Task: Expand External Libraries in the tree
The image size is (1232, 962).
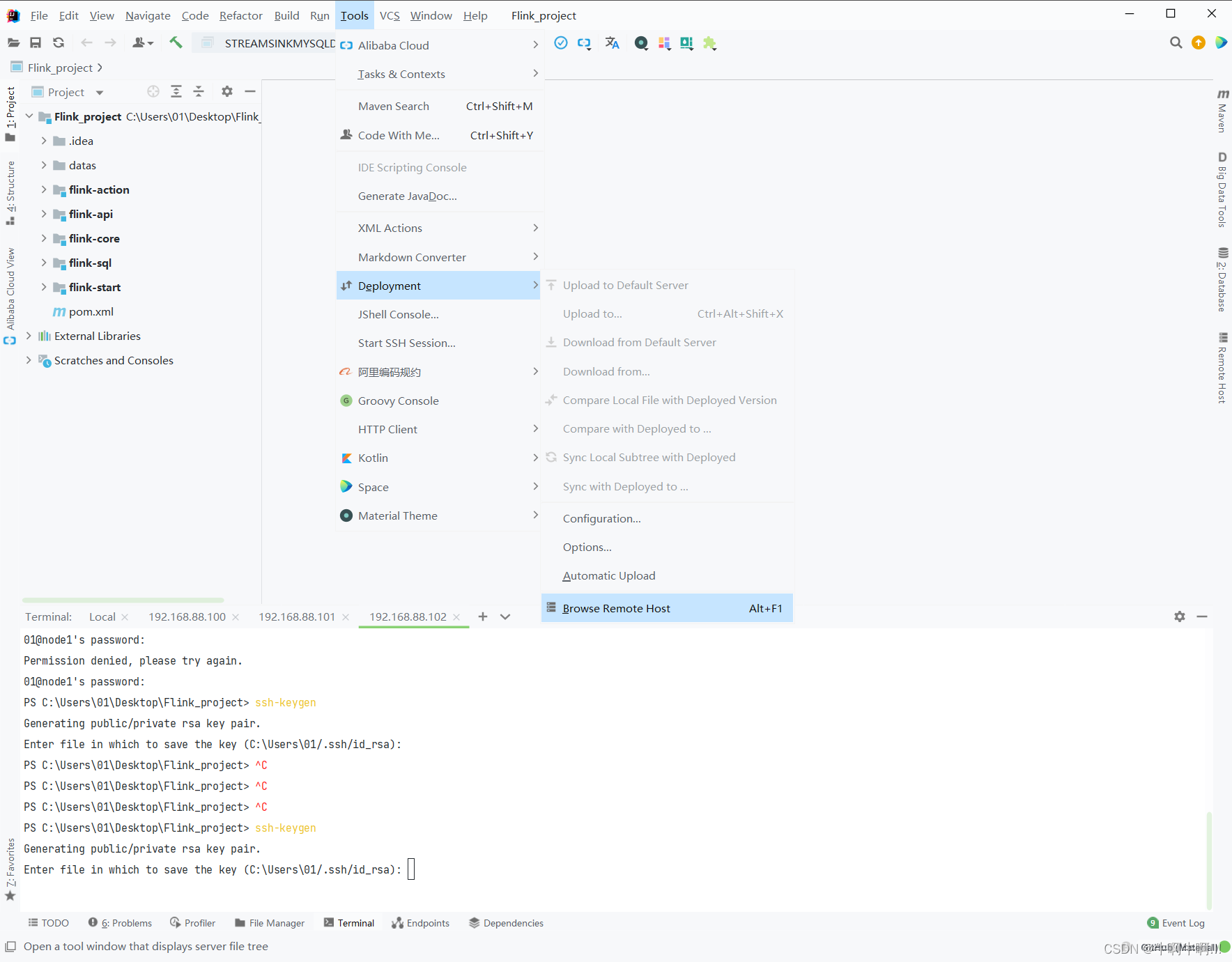Action: pos(28,336)
